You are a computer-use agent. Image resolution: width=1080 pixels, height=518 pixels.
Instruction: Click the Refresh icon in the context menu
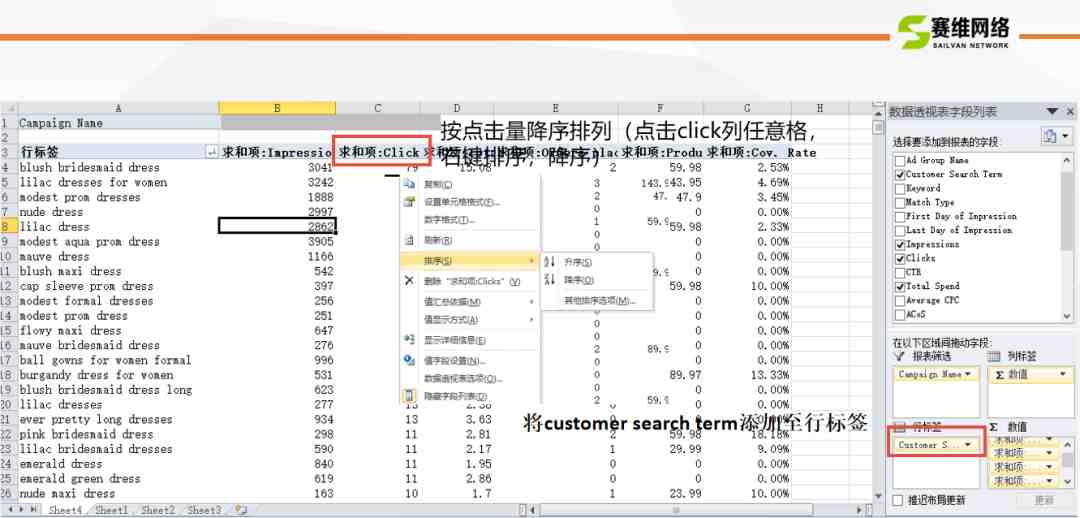(409, 240)
